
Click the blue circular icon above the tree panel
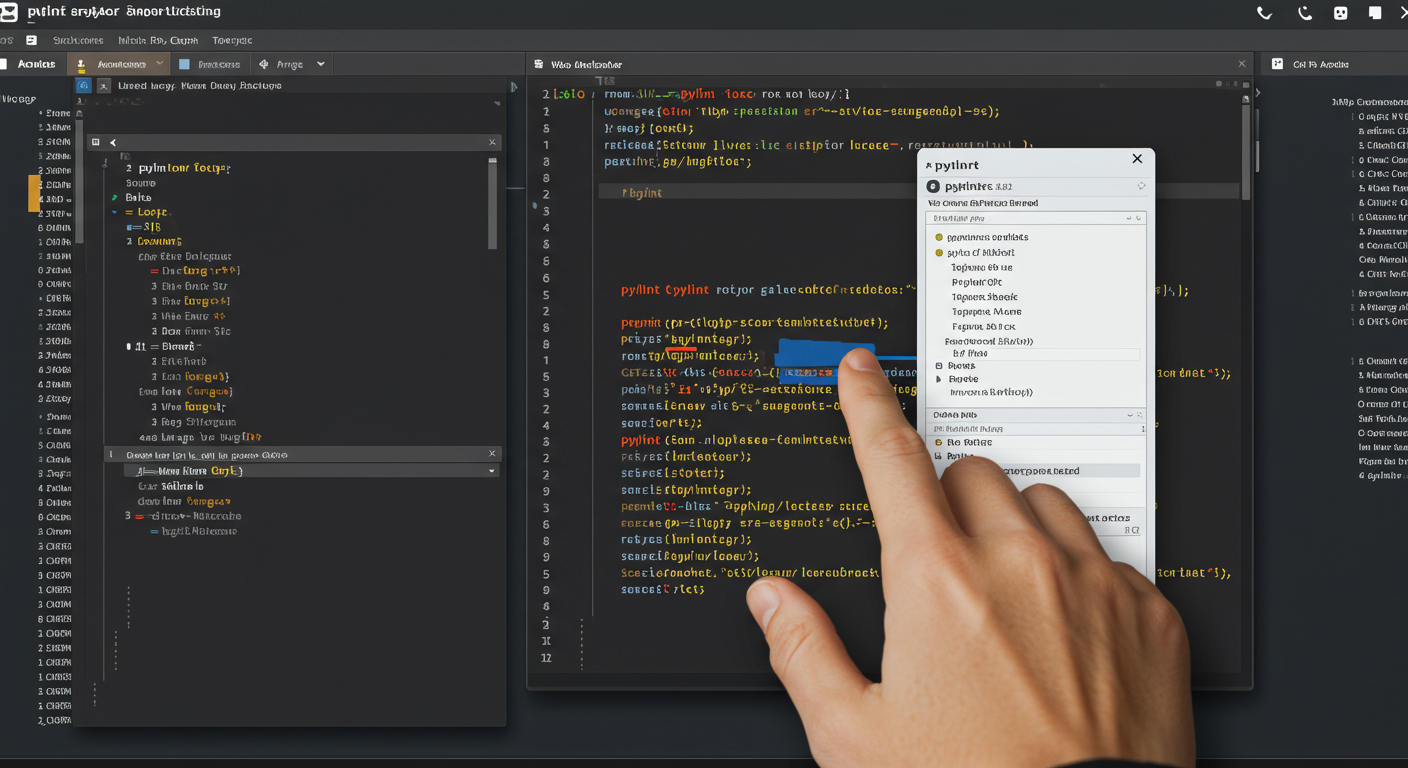(84, 86)
